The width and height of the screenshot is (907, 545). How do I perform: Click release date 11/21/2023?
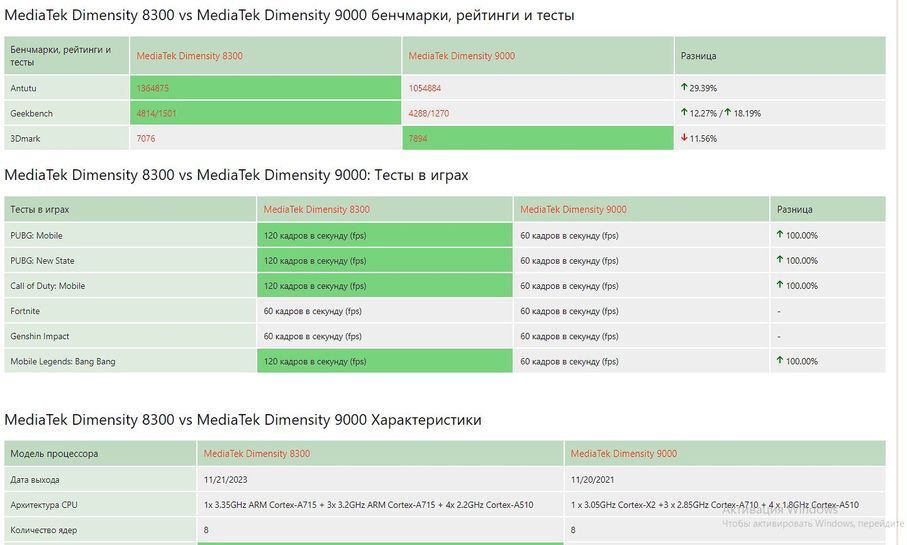coord(226,480)
